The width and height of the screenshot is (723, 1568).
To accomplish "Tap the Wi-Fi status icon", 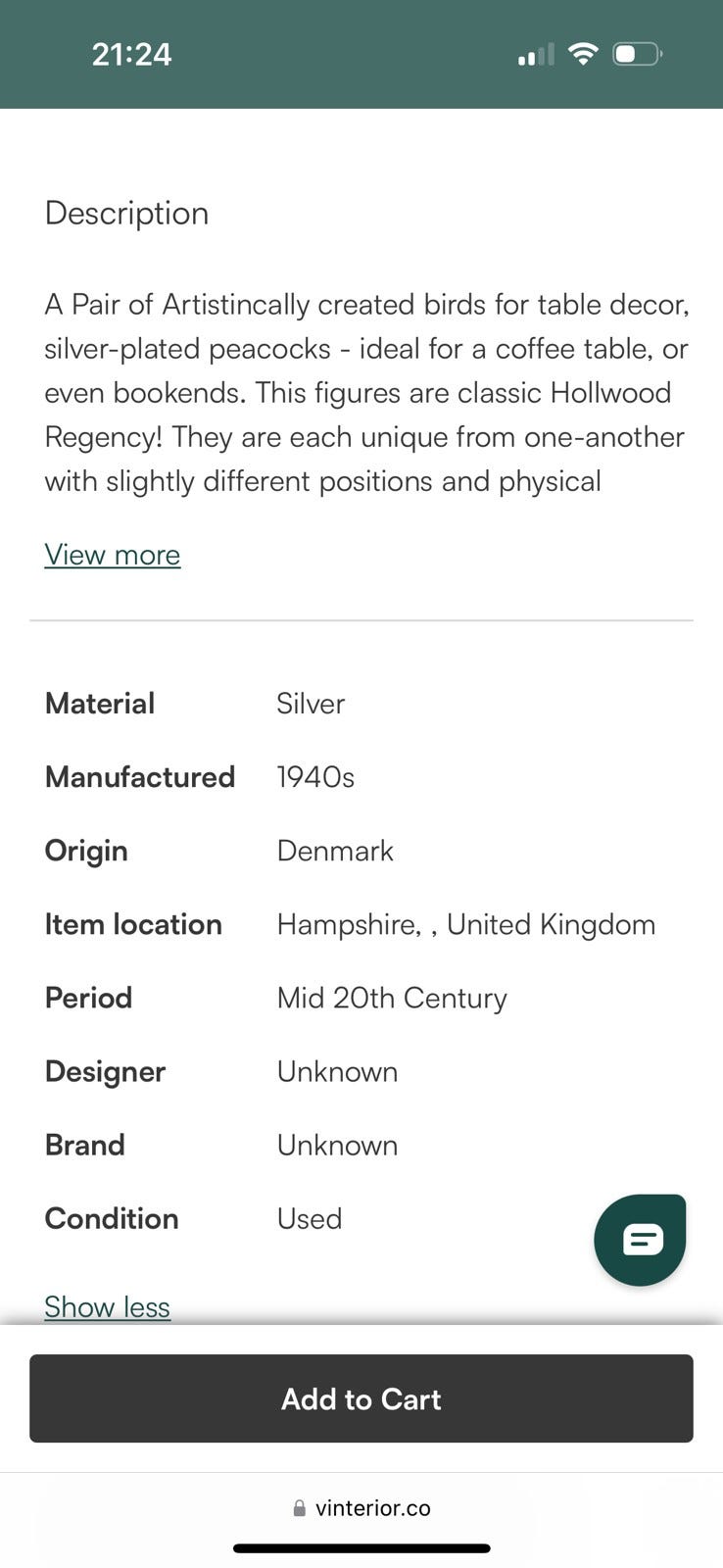I will [x=583, y=54].
